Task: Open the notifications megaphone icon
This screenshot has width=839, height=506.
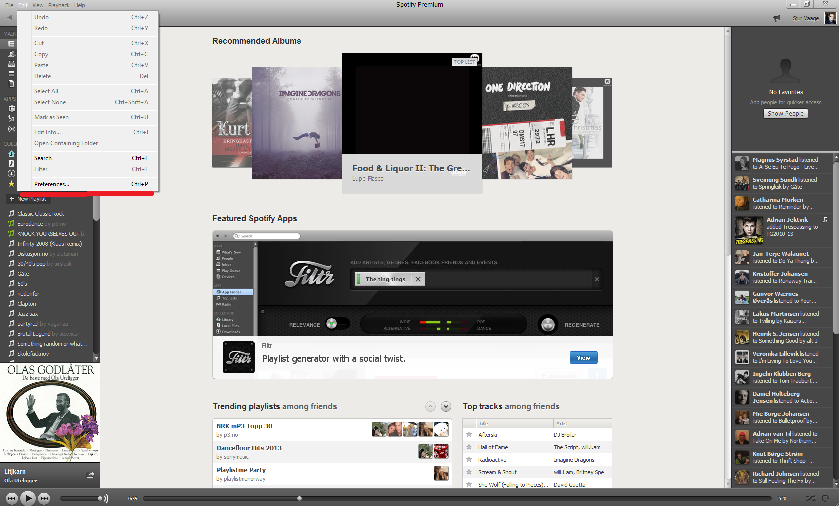Action: tap(776, 18)
